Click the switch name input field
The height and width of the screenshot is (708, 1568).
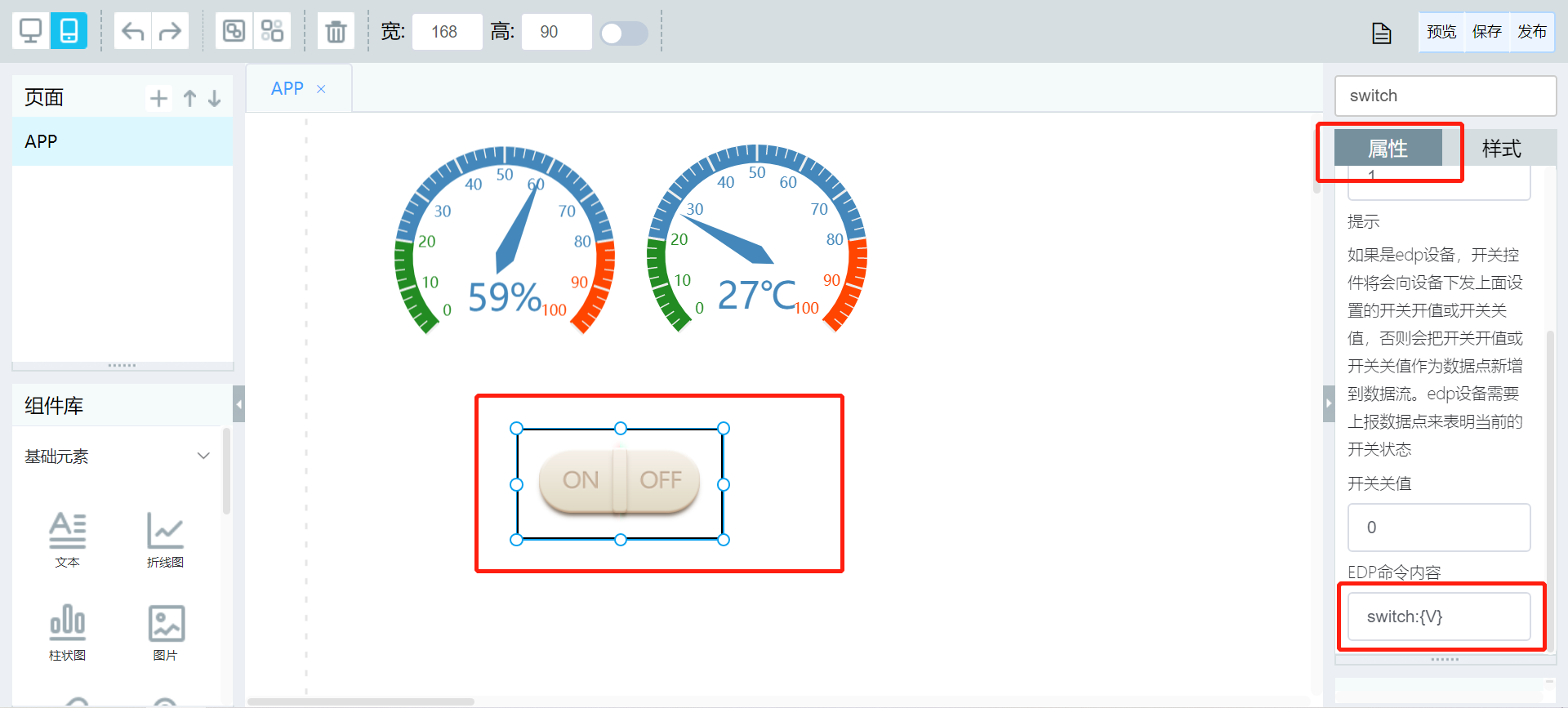pos(1445,96)
